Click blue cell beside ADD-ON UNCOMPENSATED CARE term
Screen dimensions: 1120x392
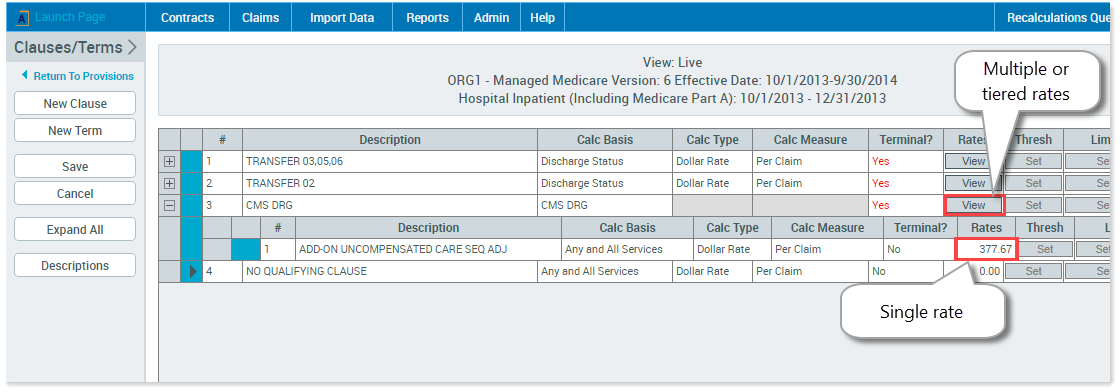245,250
